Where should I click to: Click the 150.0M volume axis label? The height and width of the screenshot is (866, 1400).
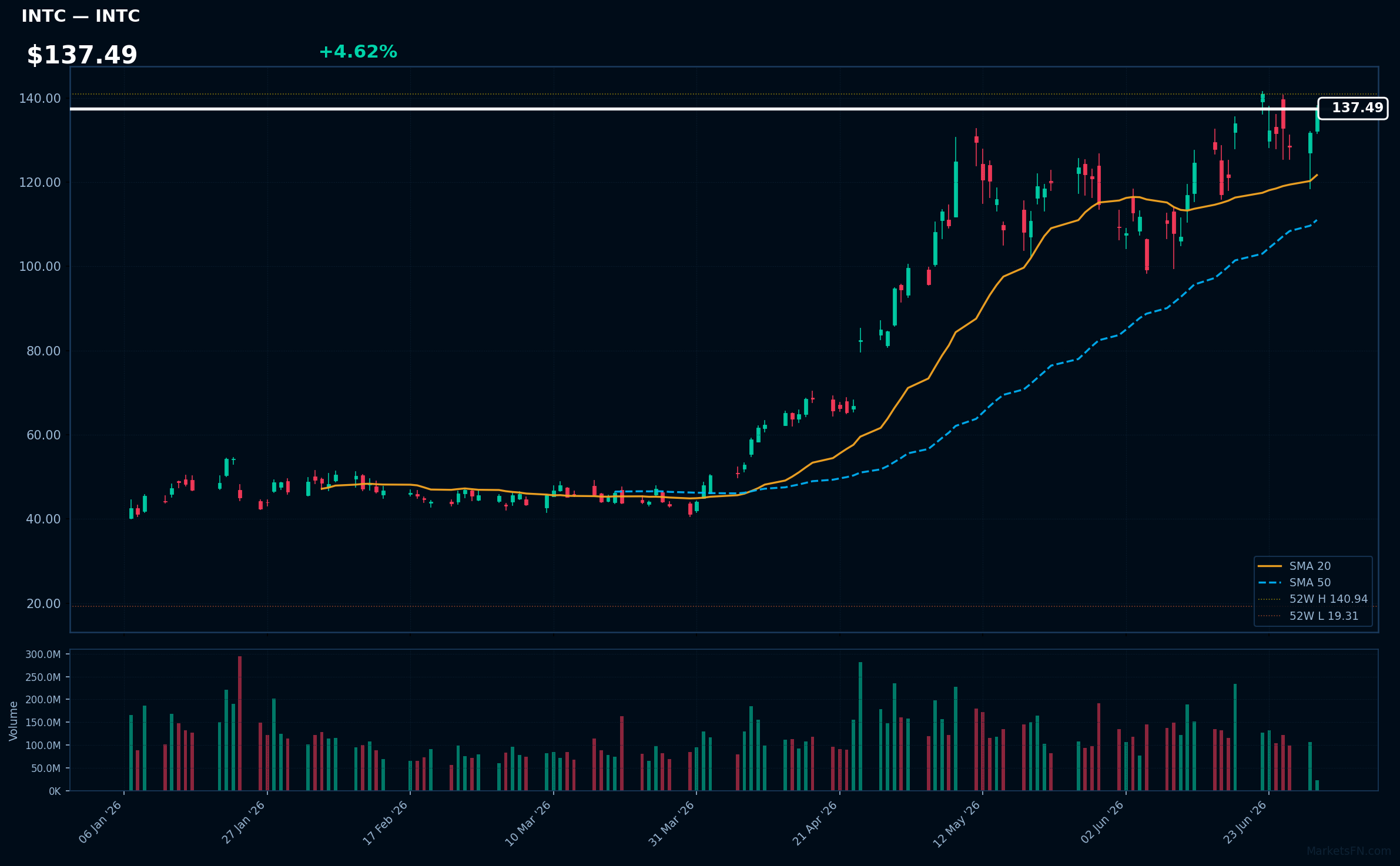43,722
